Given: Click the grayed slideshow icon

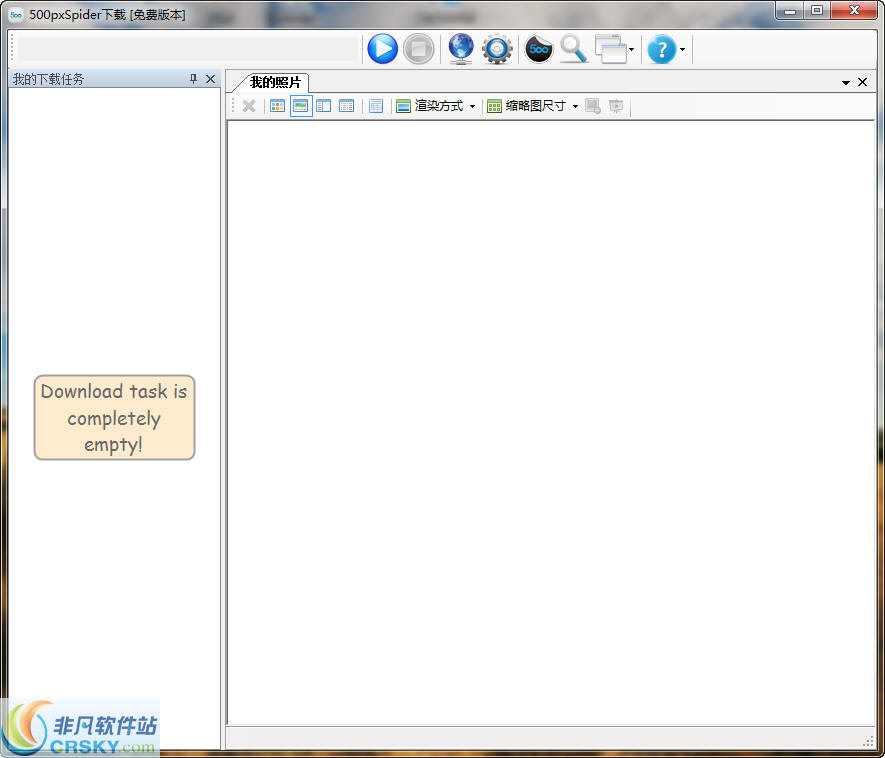Looking at the screenshot, I should coord(616,106).
